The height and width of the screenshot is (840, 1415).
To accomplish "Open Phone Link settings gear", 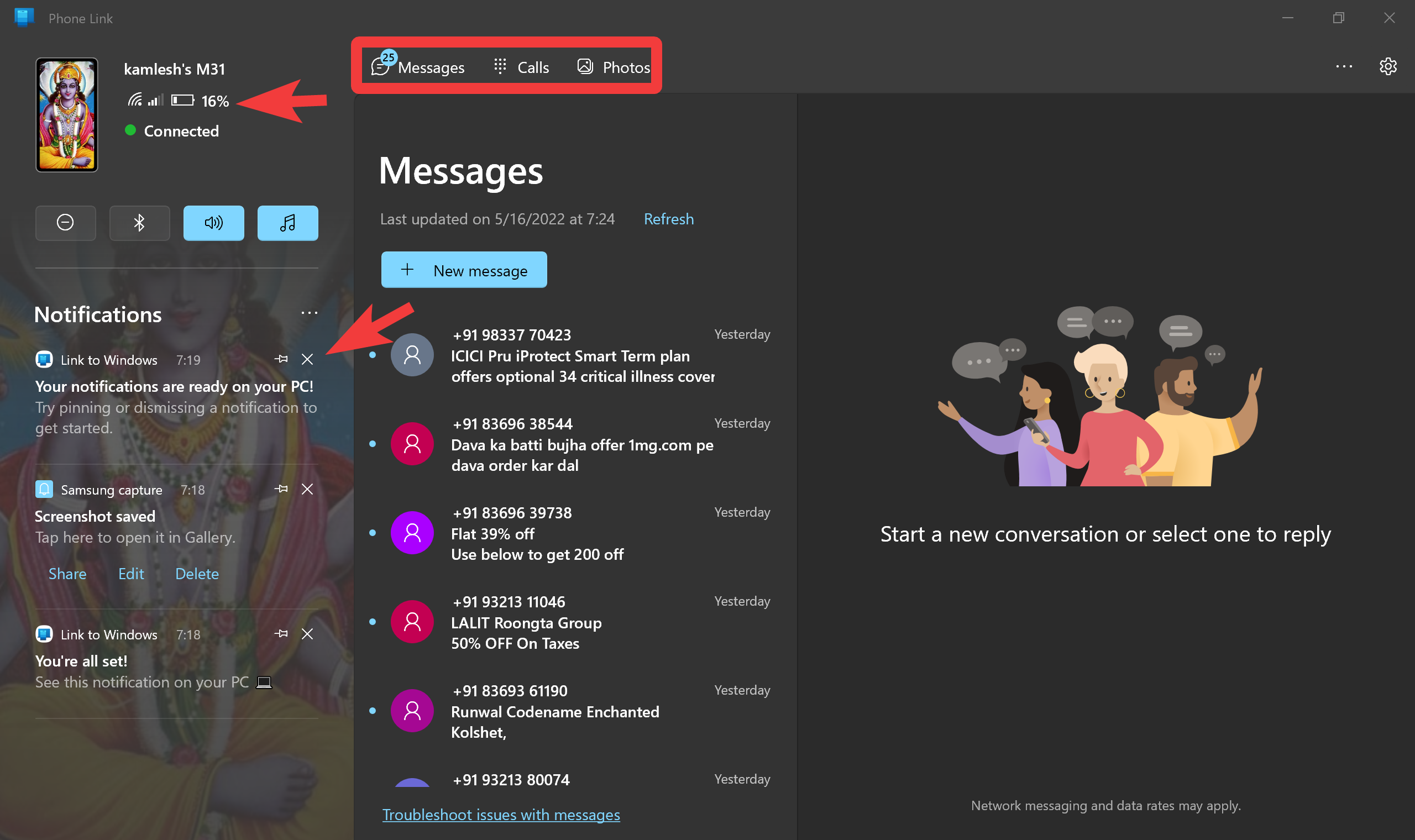I will pos(1387,66).
